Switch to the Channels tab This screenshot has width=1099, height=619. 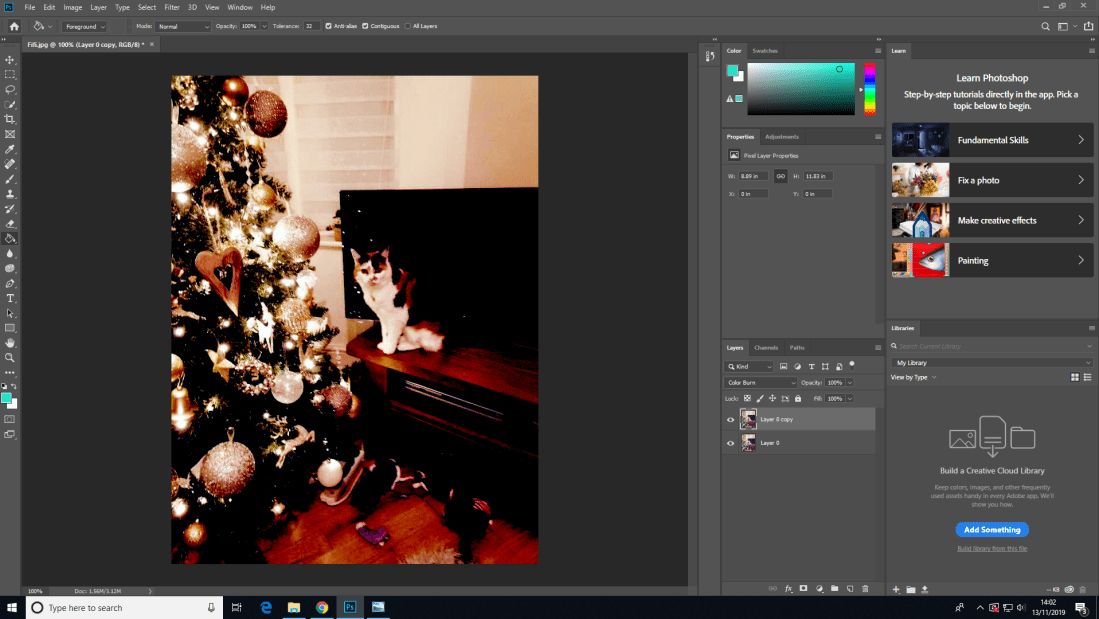[766, 348]
